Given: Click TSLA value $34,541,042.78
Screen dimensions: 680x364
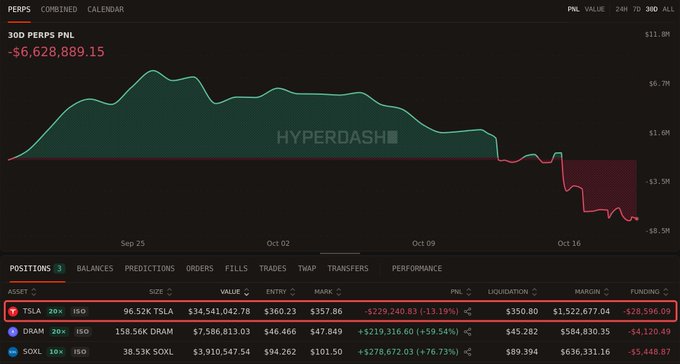Looking at the screenshot, I should tap(219, 312).
